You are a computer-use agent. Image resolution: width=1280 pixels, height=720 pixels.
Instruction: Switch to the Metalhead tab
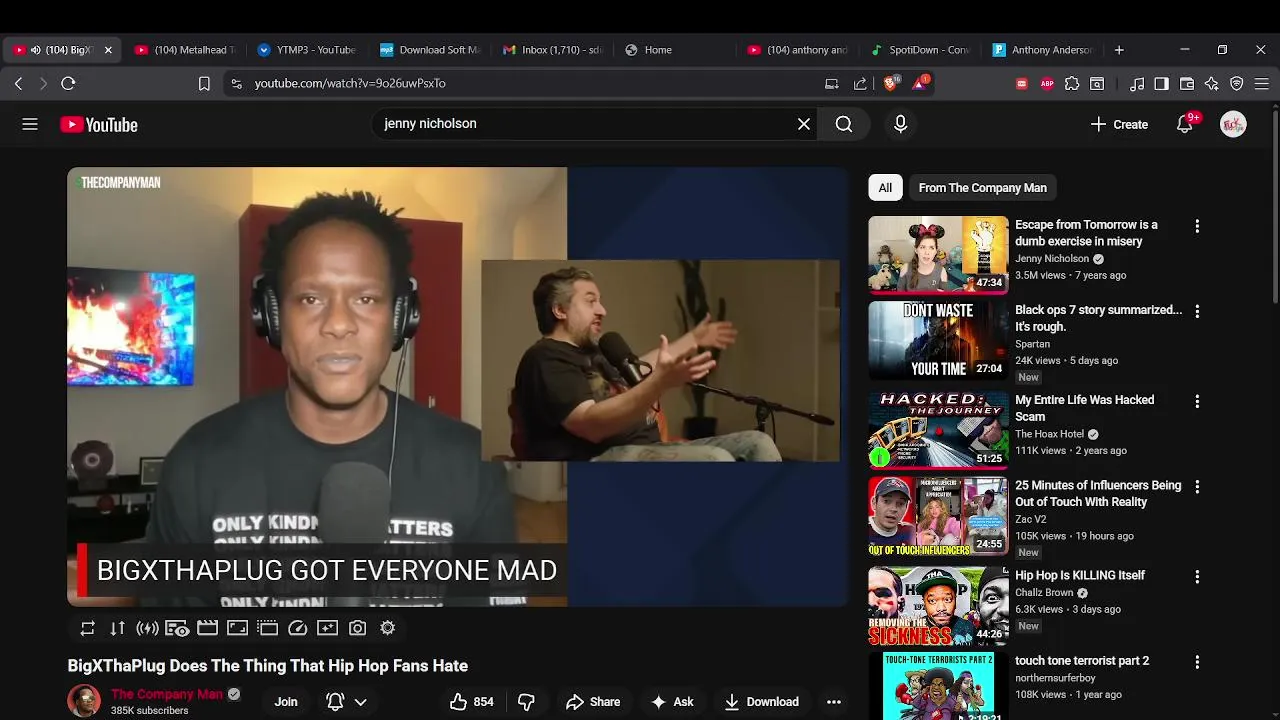(x=186, y=50)
